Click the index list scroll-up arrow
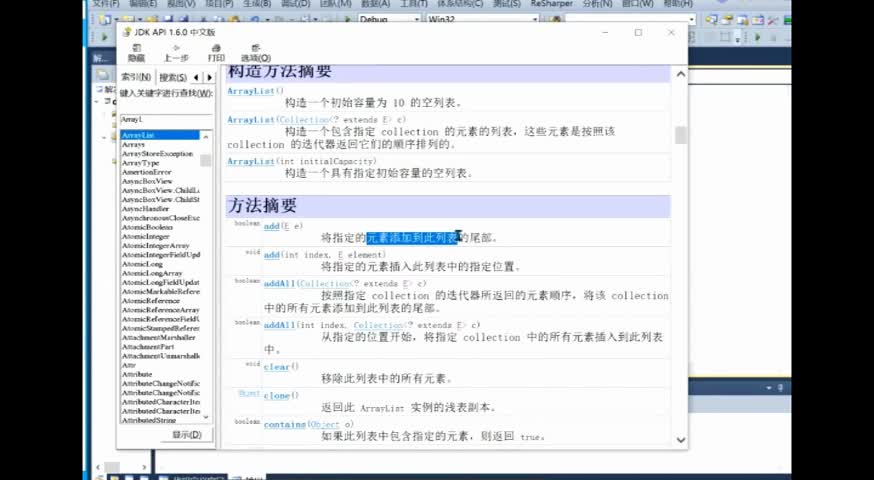The width and height of the screenshot is (874, 480). (x=206, y=136)
